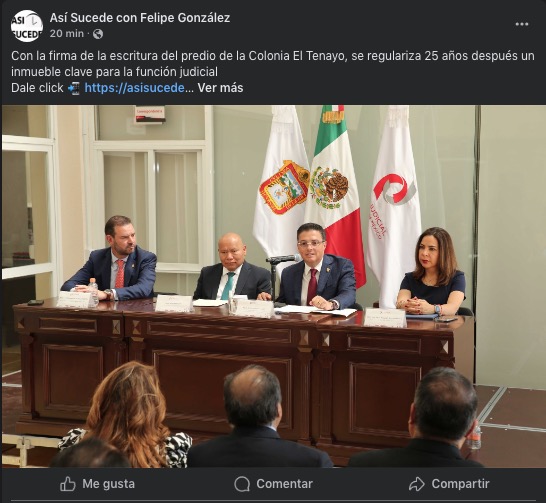Image resolution: width=546 pixels, height=503 pixels.
Task: Click the thumbs-up Like icon
Action: click(x=68, y=484)
